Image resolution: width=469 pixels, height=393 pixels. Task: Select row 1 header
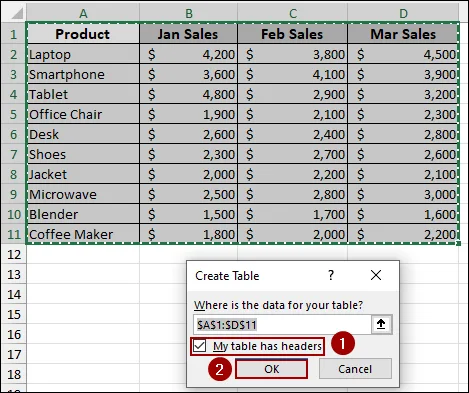pyautogui.click(x=13, y=34)
